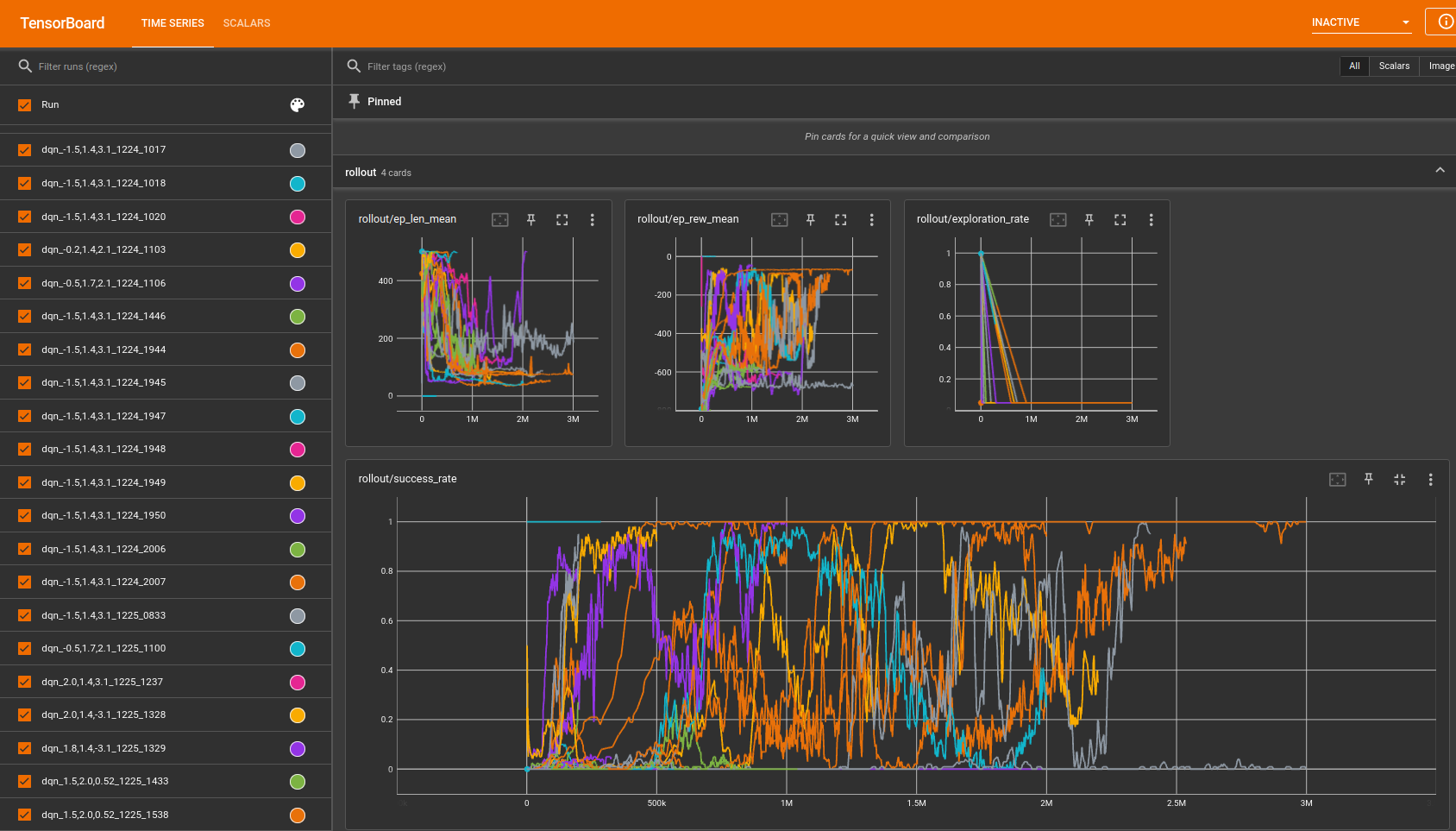Switch to the SCALARS tab

(x=247, y=23)
